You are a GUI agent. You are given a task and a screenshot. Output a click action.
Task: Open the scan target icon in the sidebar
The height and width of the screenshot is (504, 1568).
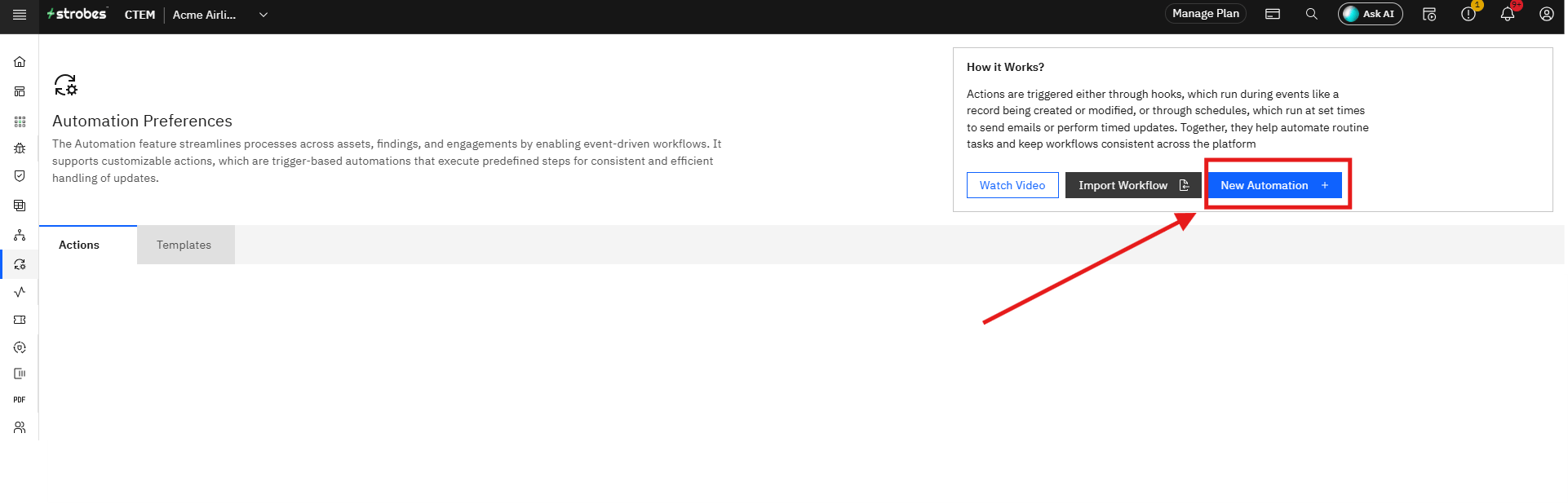click(20, 347)
